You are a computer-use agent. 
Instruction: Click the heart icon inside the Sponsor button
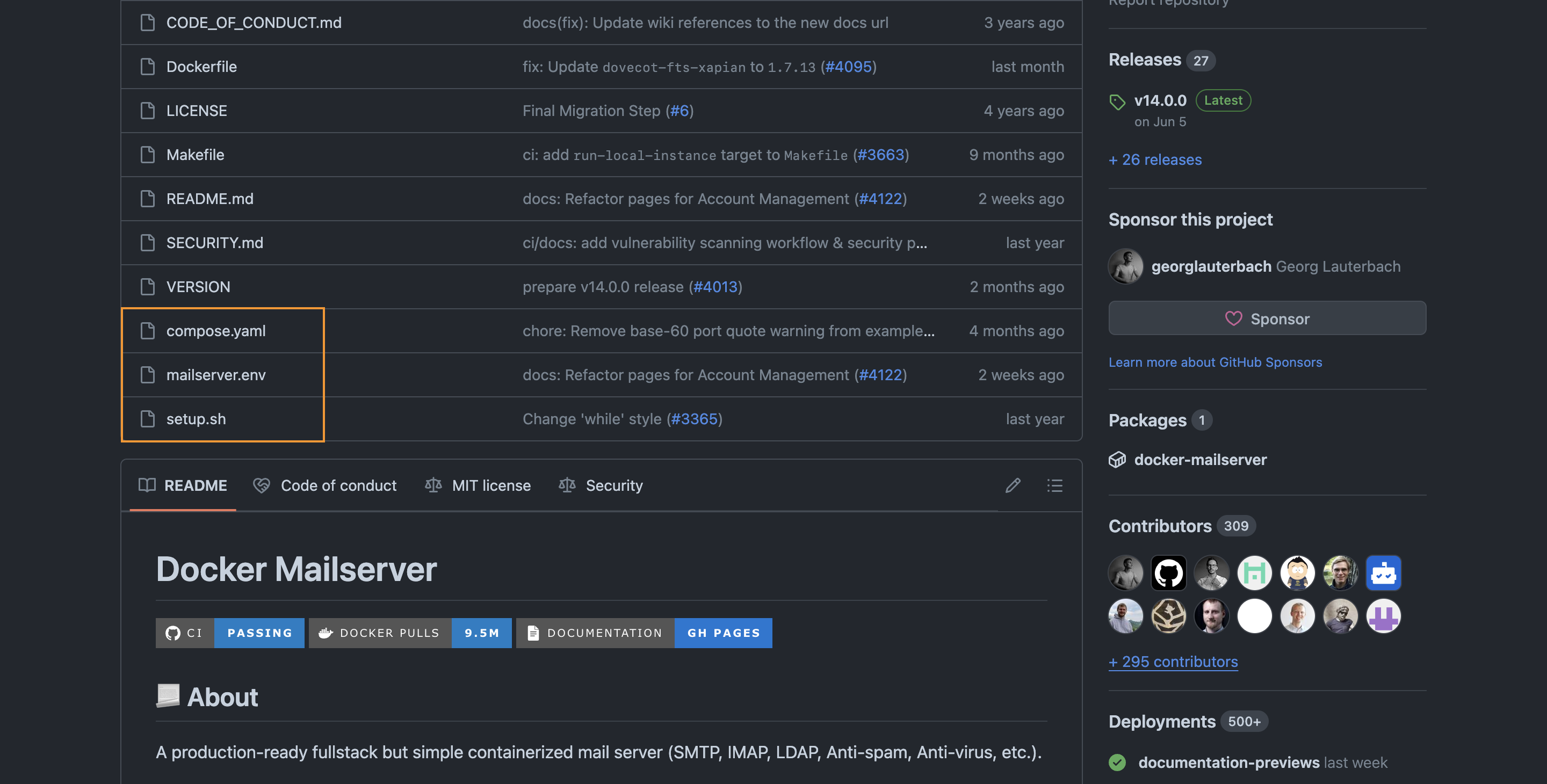coord(1234,318)
